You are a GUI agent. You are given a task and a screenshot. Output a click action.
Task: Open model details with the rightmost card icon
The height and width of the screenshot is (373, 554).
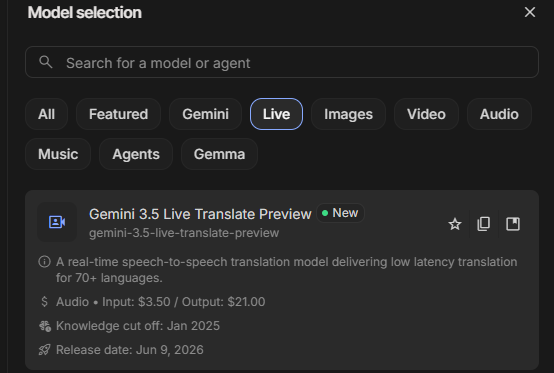pos(513,224)
